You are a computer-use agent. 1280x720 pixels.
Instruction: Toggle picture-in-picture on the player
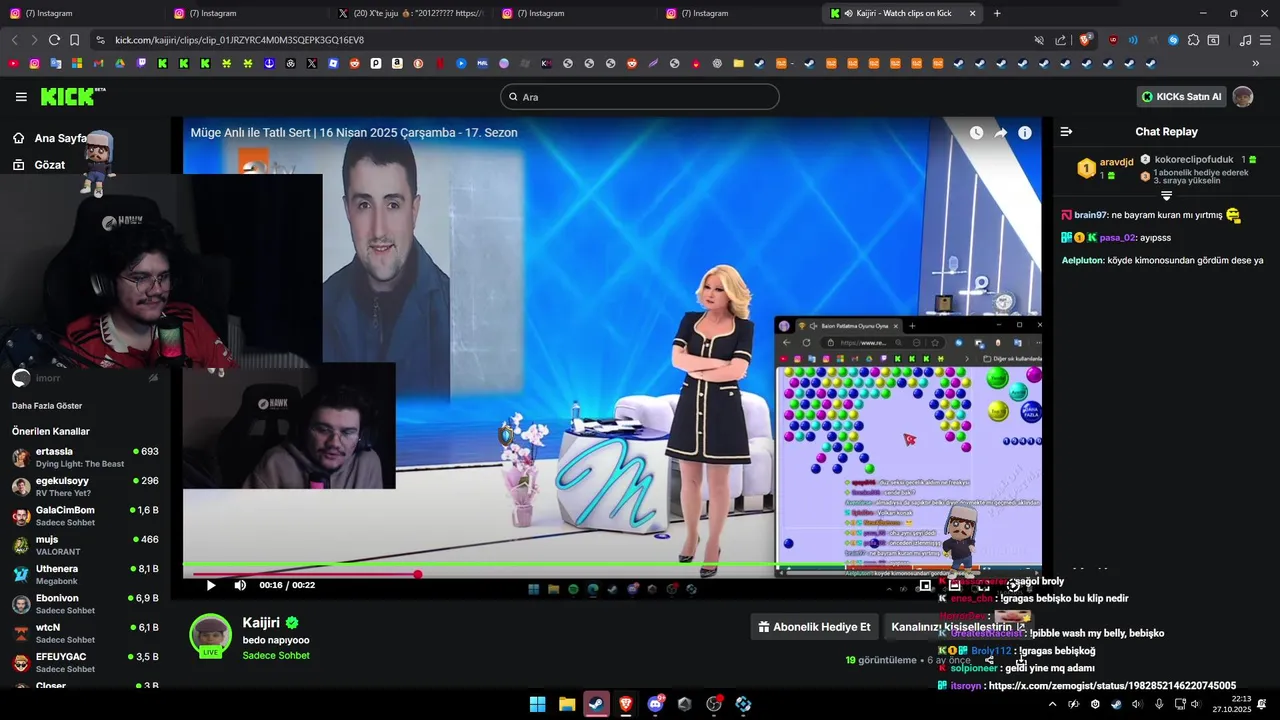point(925,586)
